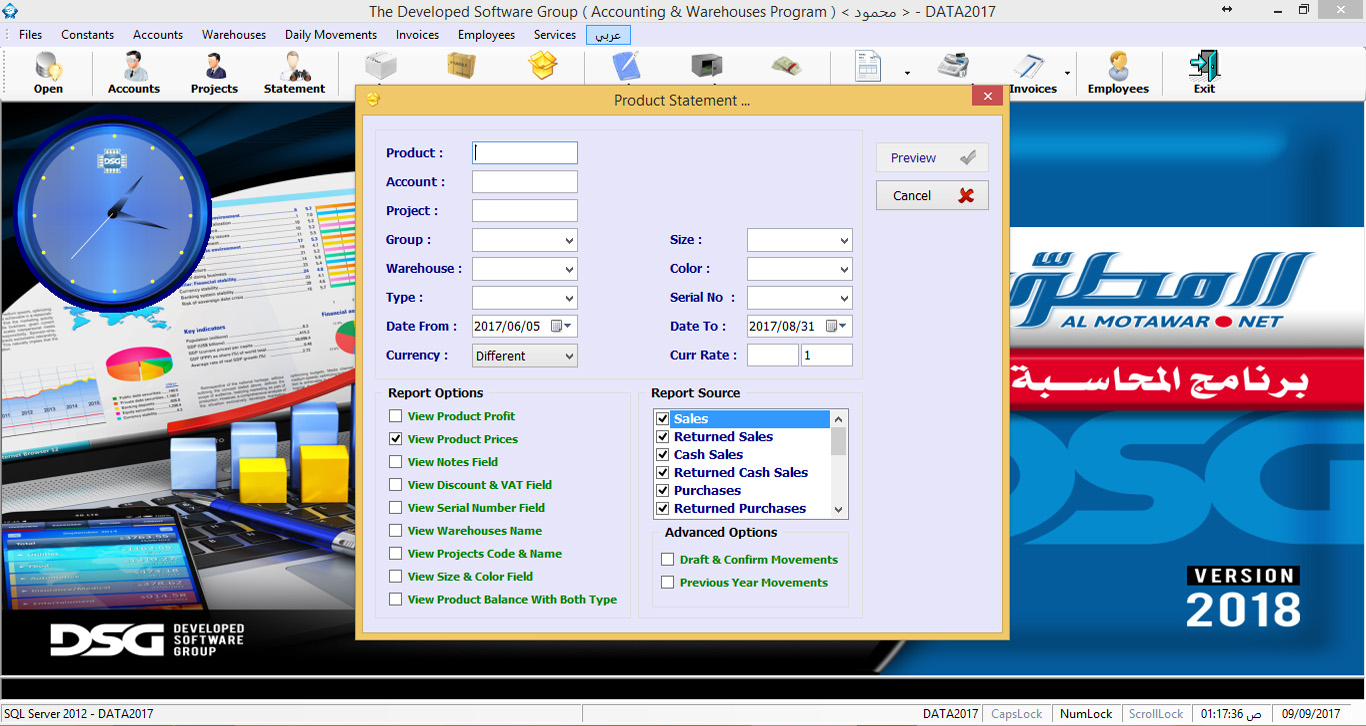Uncheck Returned Purchases report source
This screenshot has width=1366, height=726.
coord(662,509)
